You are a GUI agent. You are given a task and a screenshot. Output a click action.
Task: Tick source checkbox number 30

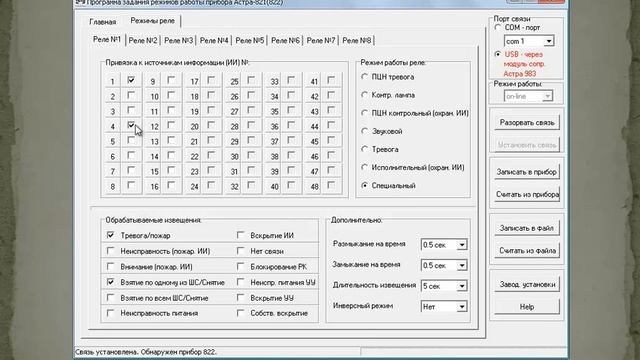[251, 155]
